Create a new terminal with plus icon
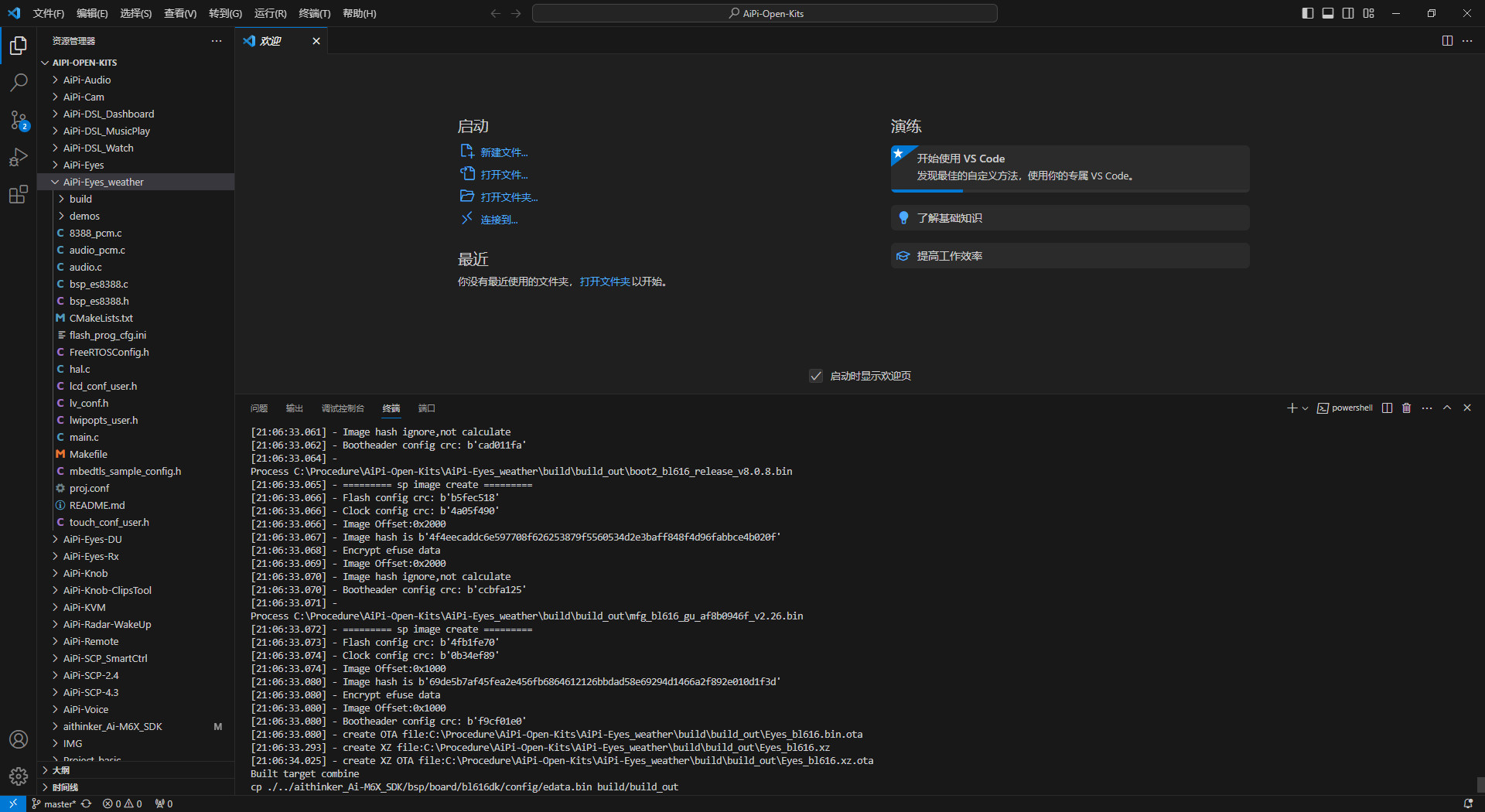Screen dimensions: 1485x812 (x=1292, y=408)
